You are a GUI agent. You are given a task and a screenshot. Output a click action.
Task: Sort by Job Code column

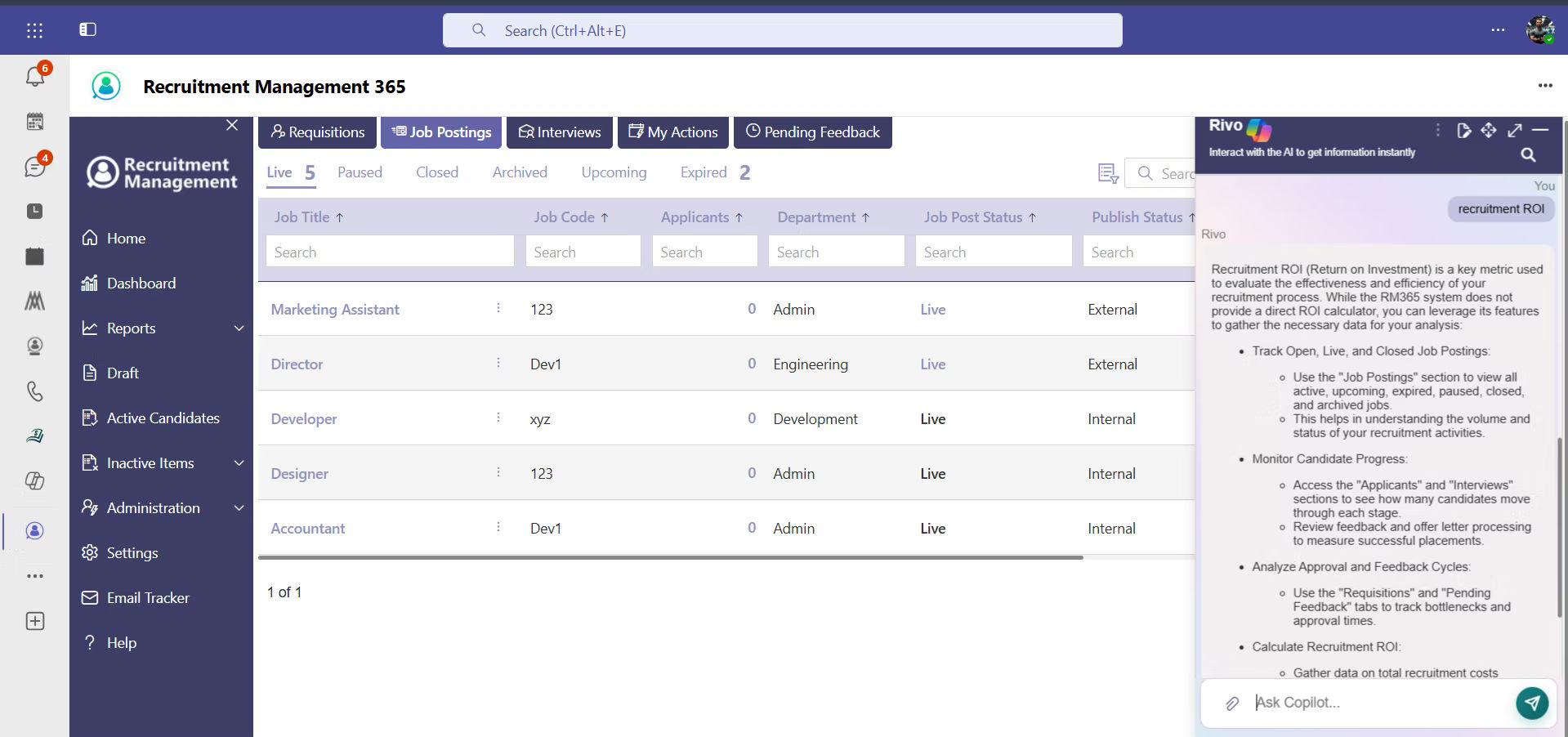(571, 217)
